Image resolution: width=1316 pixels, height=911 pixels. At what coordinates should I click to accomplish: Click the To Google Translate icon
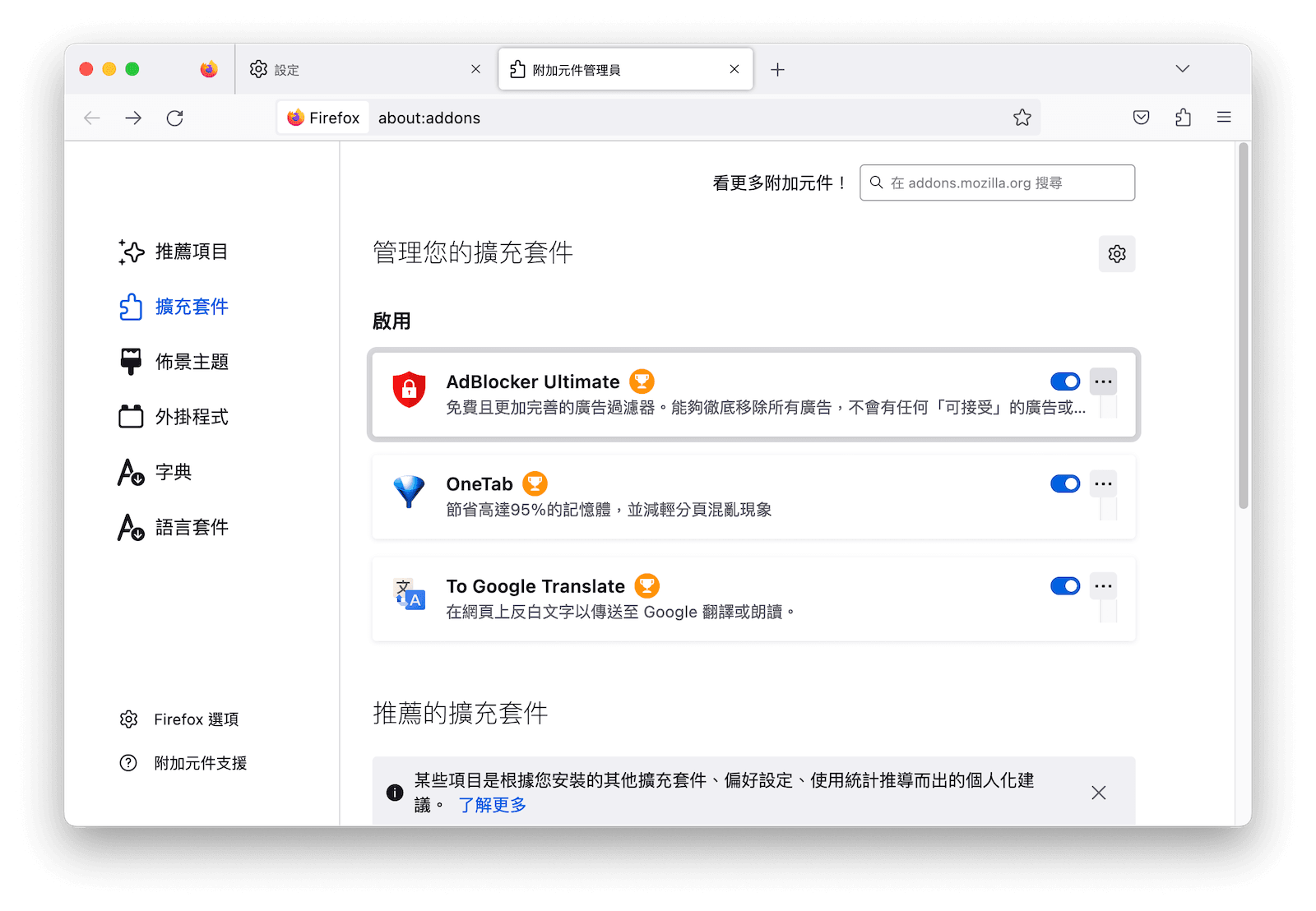(x=410, y=594)
